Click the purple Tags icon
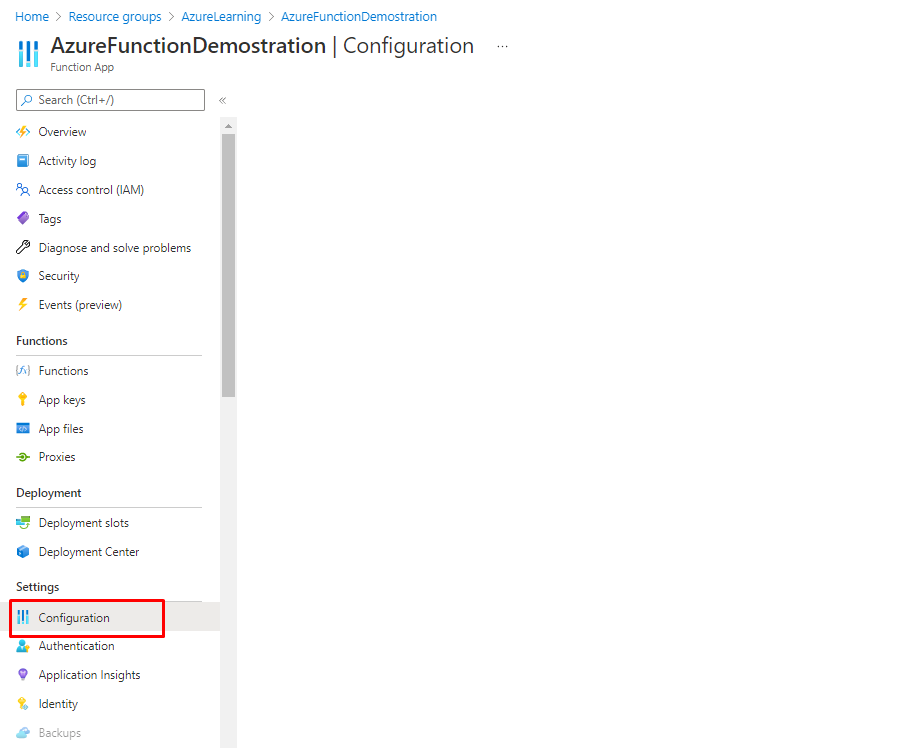914x748 pixels. click(x=23, y=218)
